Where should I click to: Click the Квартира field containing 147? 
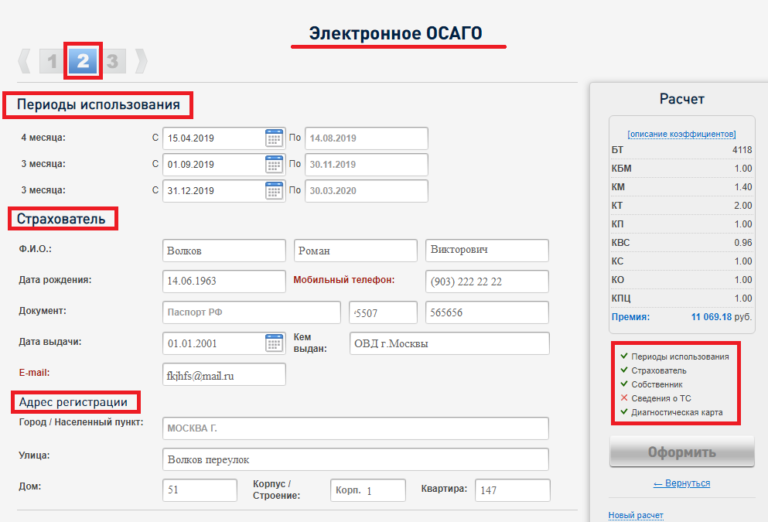pos(510,490)
